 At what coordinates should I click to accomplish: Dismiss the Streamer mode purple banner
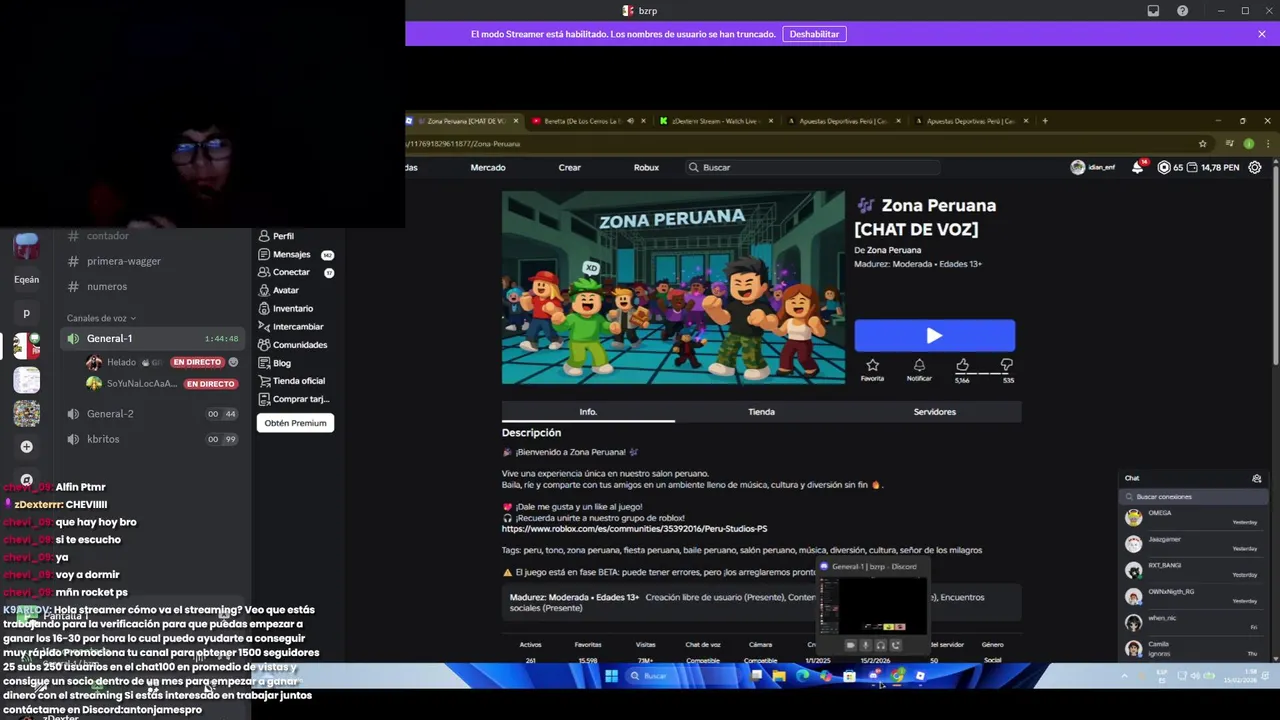(x=1262, y=34)
